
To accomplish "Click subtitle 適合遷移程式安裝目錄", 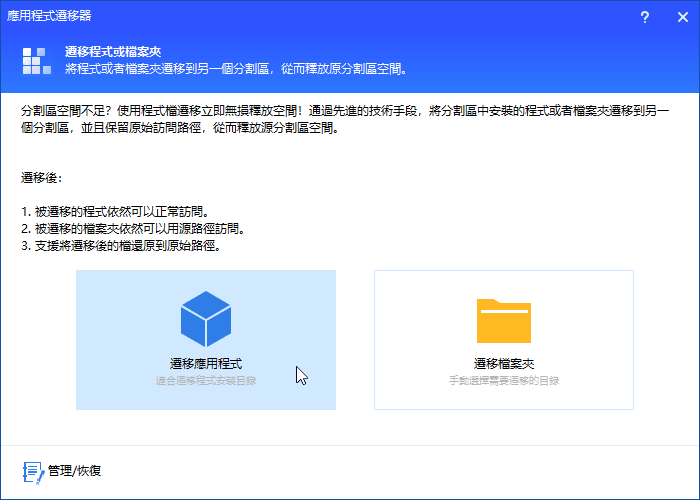I will click(206, 381).
